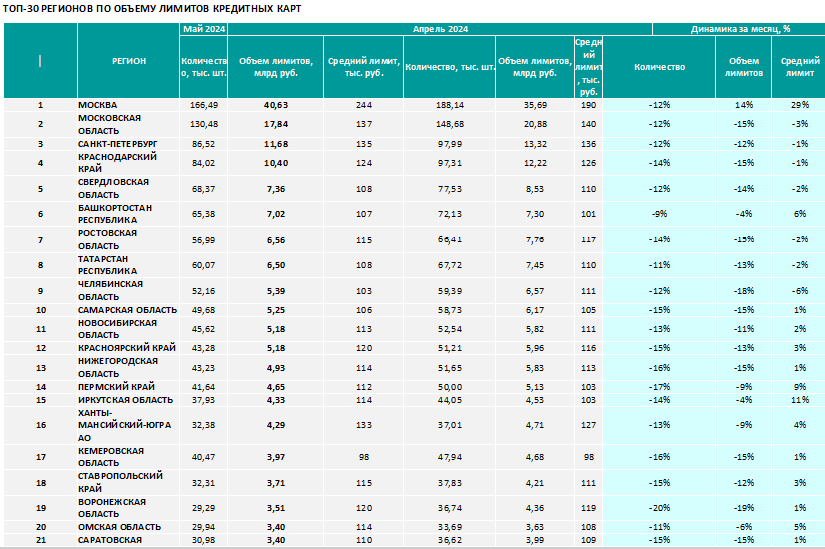Click Челябинская область volume change -18%
The width and height of the screenshot is (825, 549).
pyautogui.click(x=743, y=291)
